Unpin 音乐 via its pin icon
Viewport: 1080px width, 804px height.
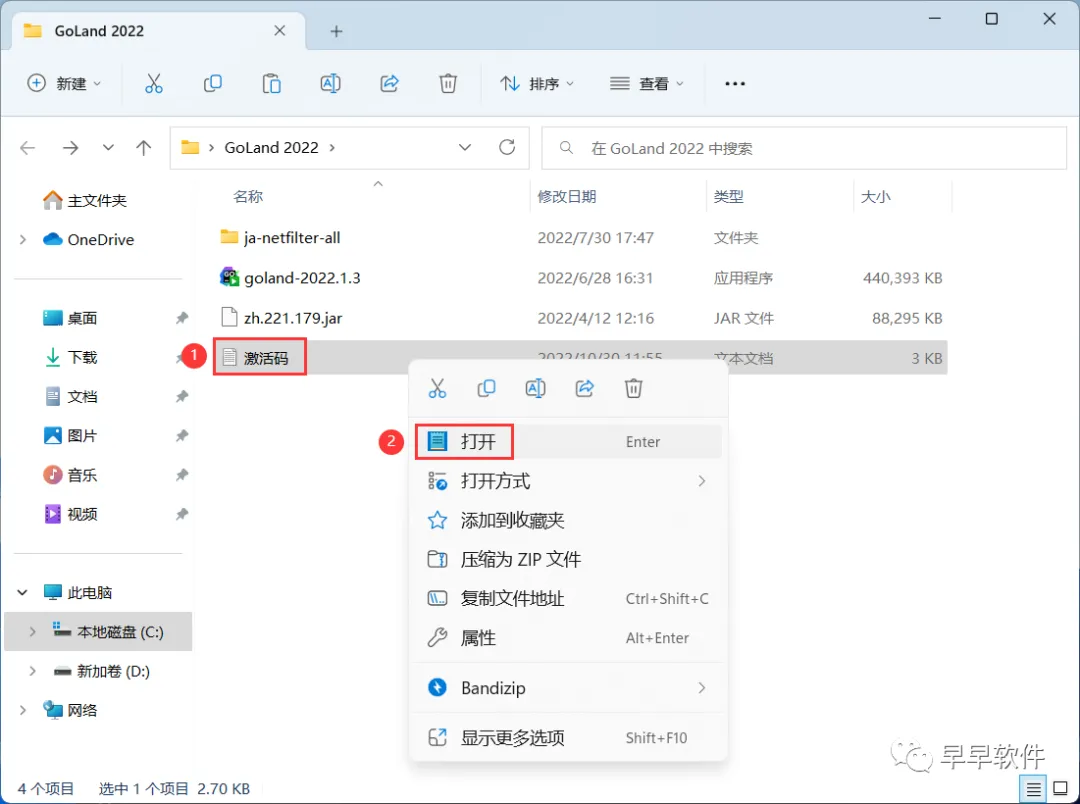click(x=182, y=475)
